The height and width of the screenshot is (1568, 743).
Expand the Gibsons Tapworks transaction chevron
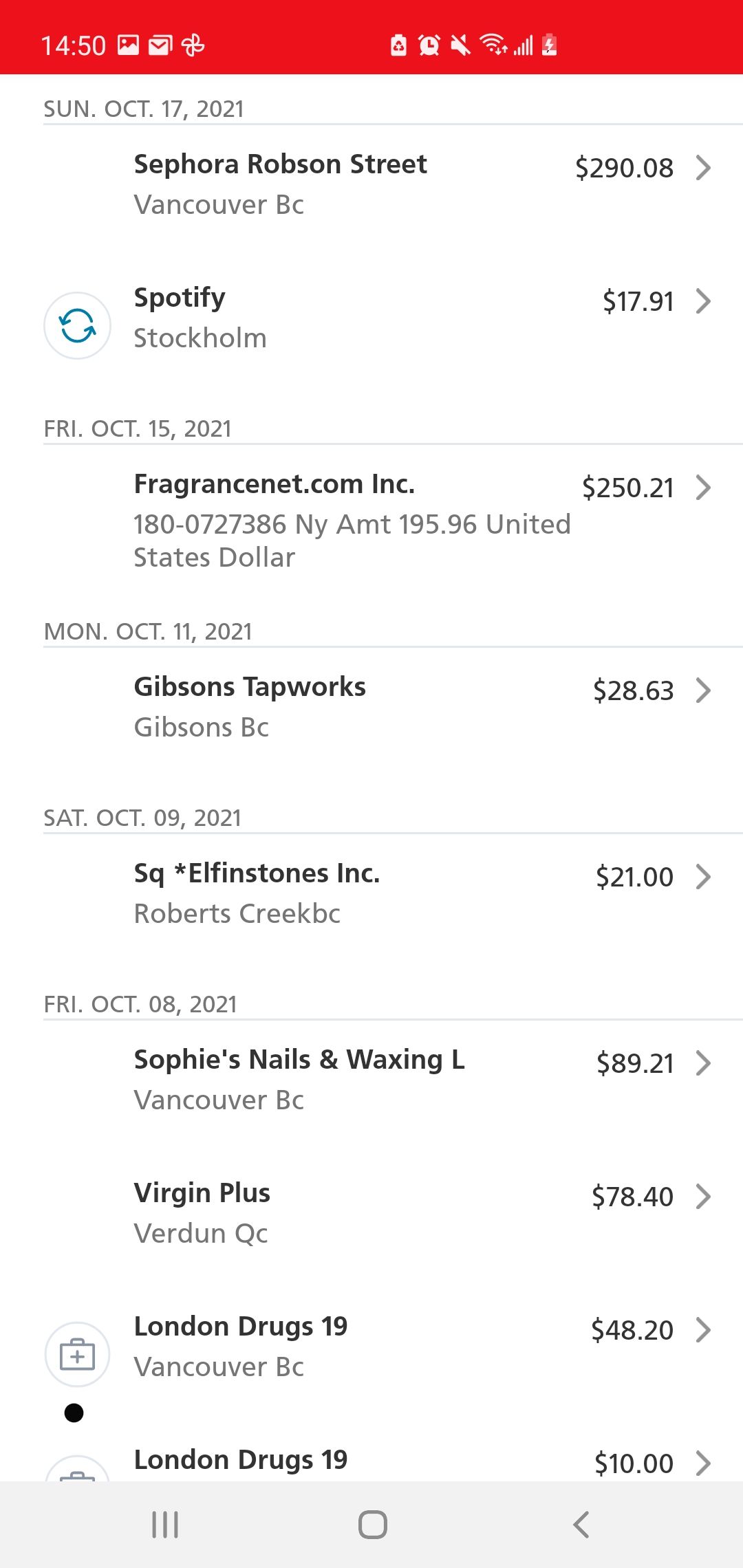coord(703,691)
